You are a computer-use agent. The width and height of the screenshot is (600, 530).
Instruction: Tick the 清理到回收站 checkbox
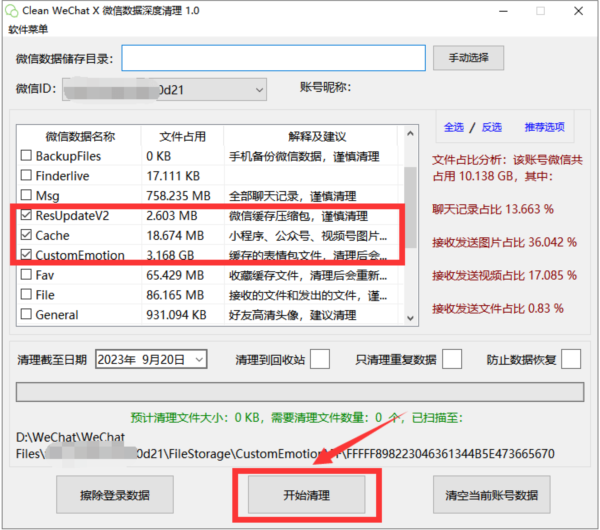320,359
